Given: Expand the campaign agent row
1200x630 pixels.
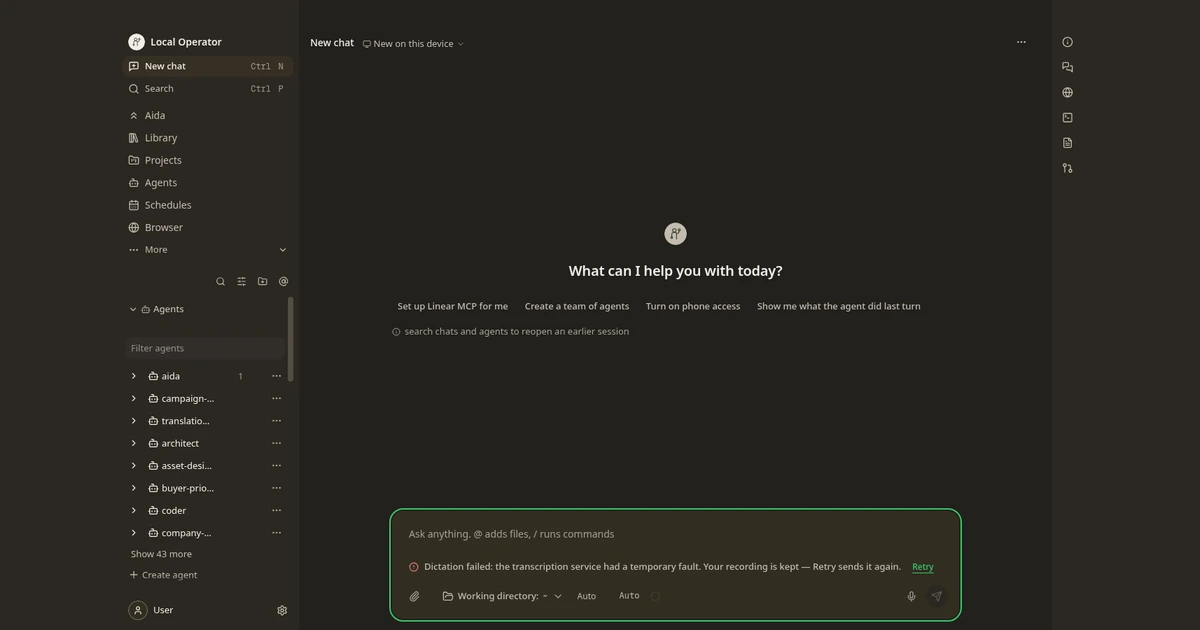Looking at the screenshot, I should [x=133, y=399].
